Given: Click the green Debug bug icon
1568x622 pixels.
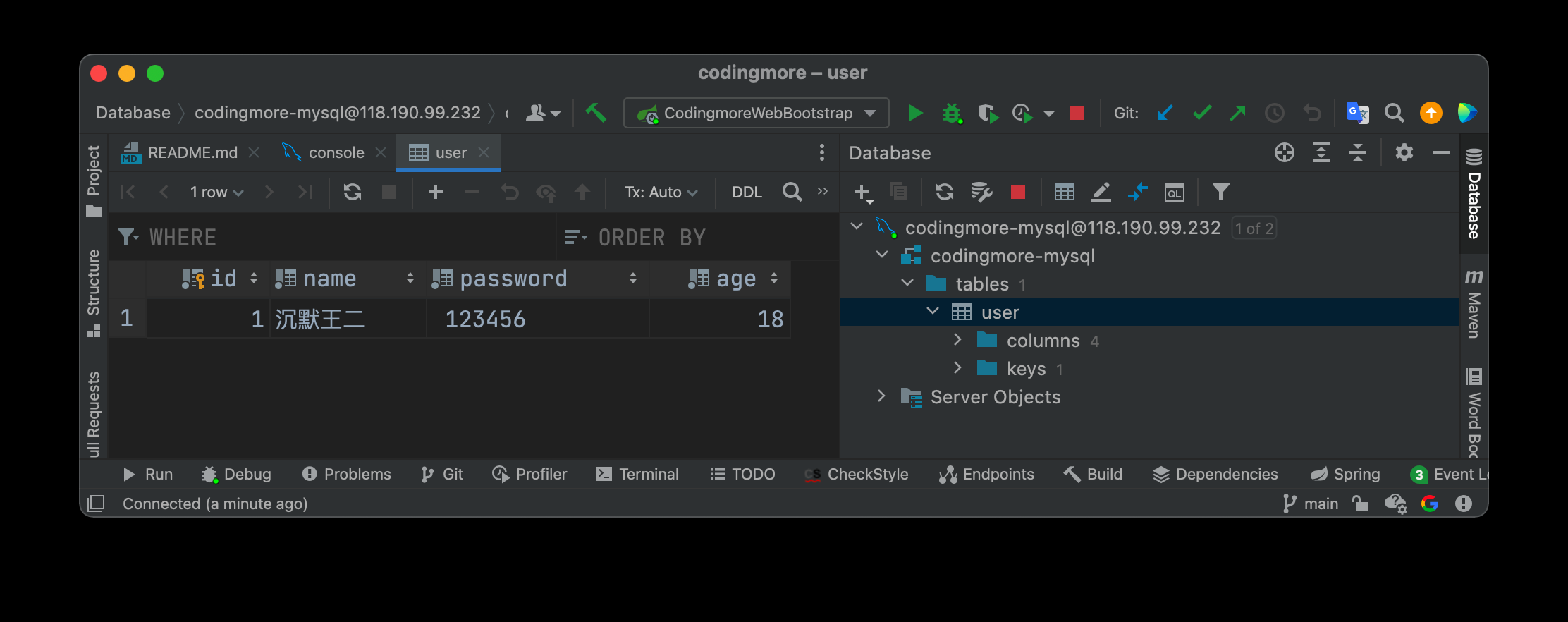Looking at the screenshot, I should point(952,113).
